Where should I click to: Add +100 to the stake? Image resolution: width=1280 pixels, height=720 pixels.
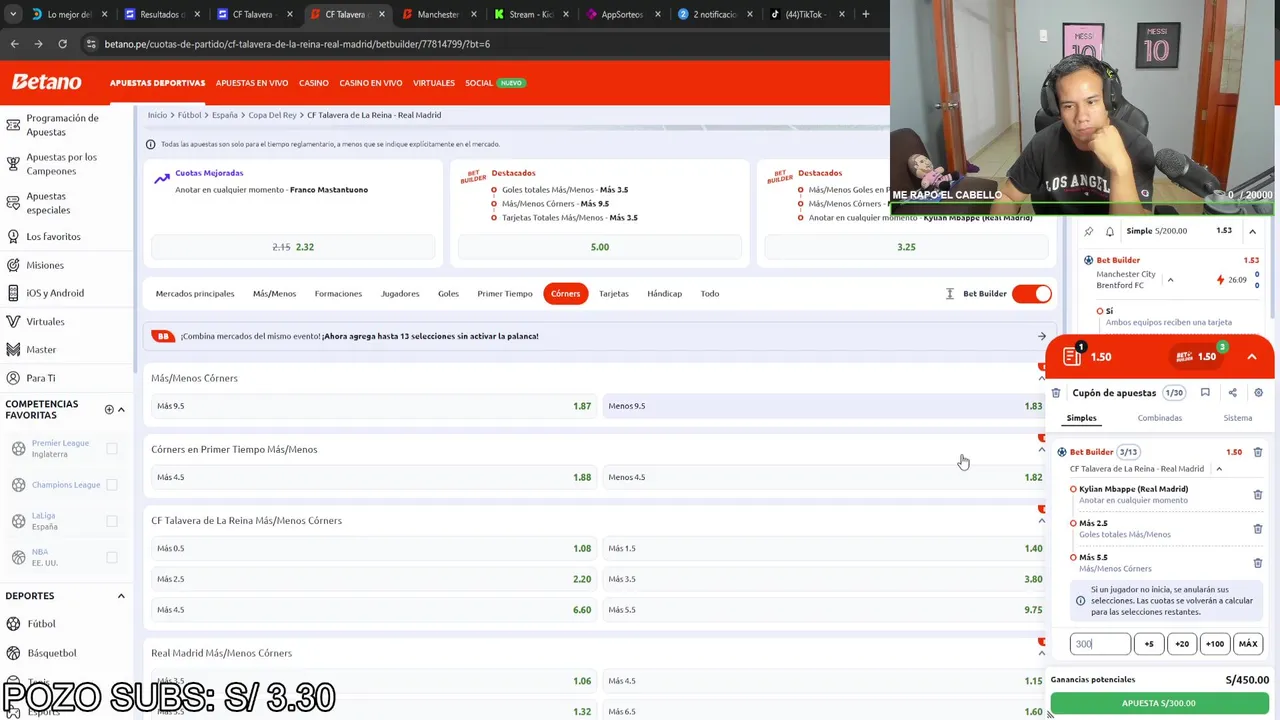(x=1214, y=644)
